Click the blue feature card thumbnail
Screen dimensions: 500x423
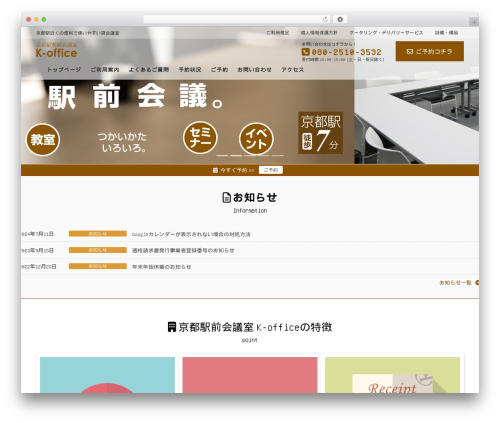pyautogui.click(x=107, y=375)
